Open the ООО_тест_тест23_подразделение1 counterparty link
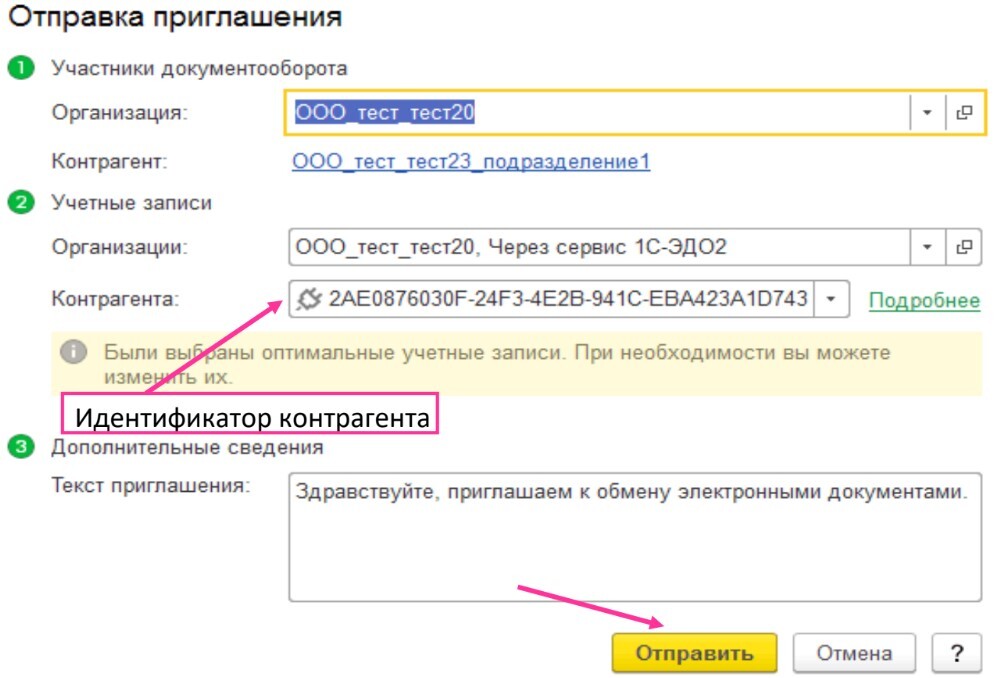Screen dimensions: 995x678 click(471, 161)
